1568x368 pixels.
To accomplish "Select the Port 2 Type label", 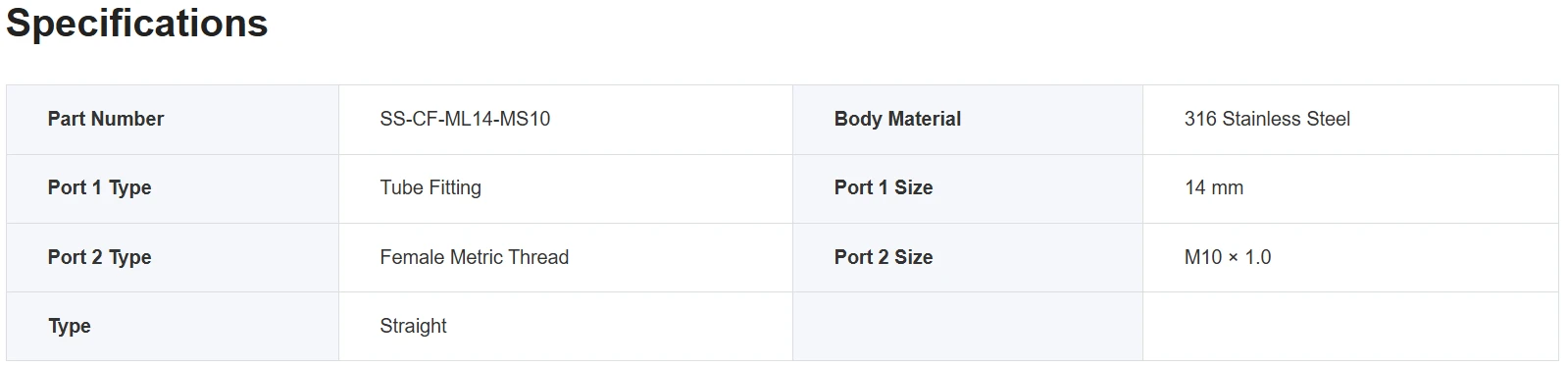I will 99,257.
